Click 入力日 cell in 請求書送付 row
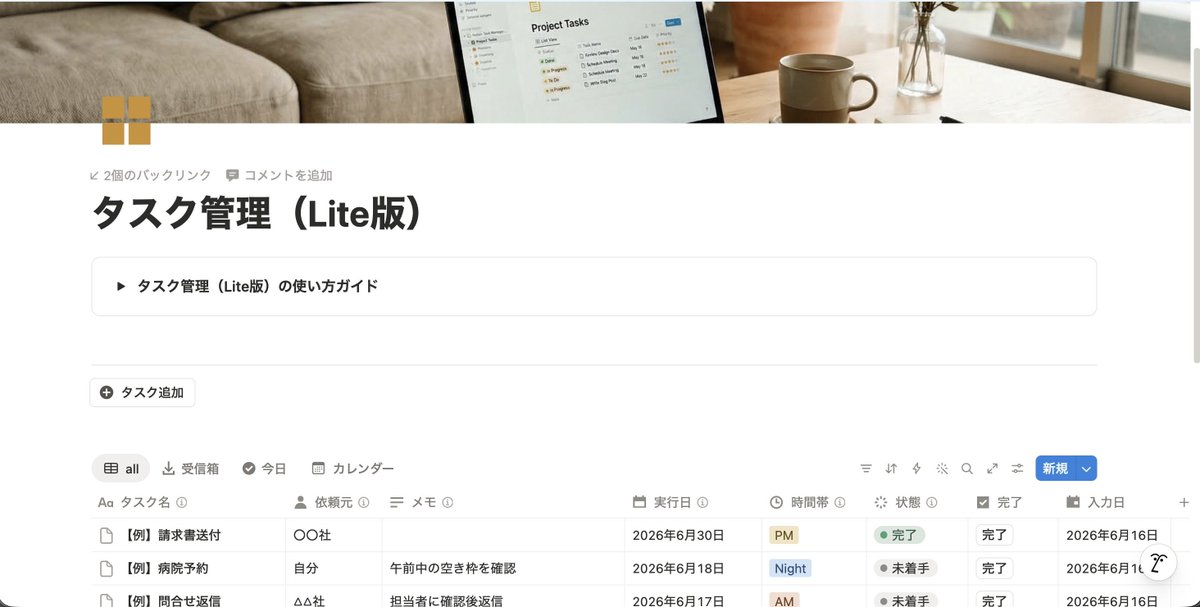Viewport: 1200px width, 607px height. pyautogui.click(x=1114, y=535)
